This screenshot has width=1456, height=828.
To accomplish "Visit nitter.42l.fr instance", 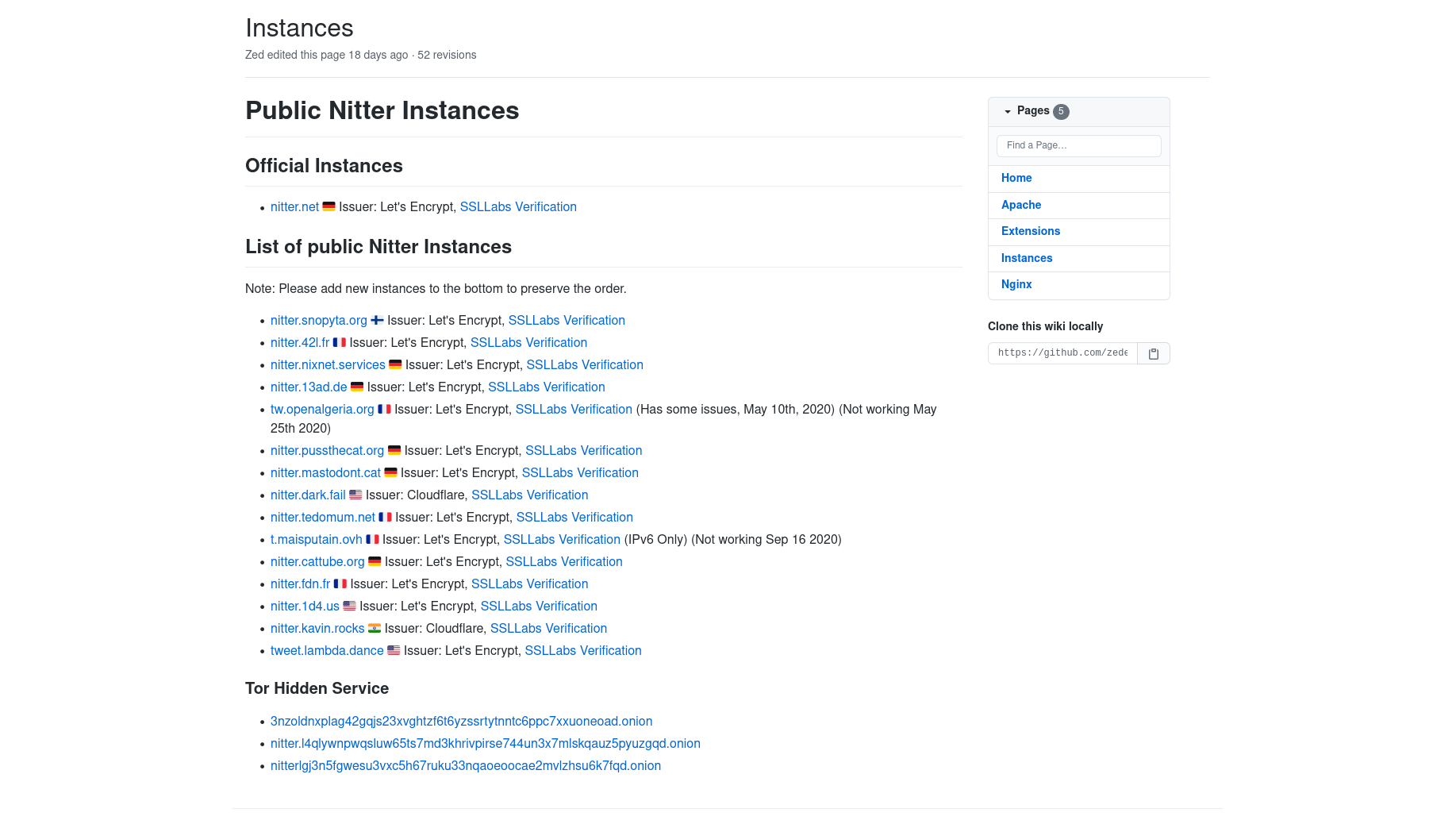I will [300, 342].
